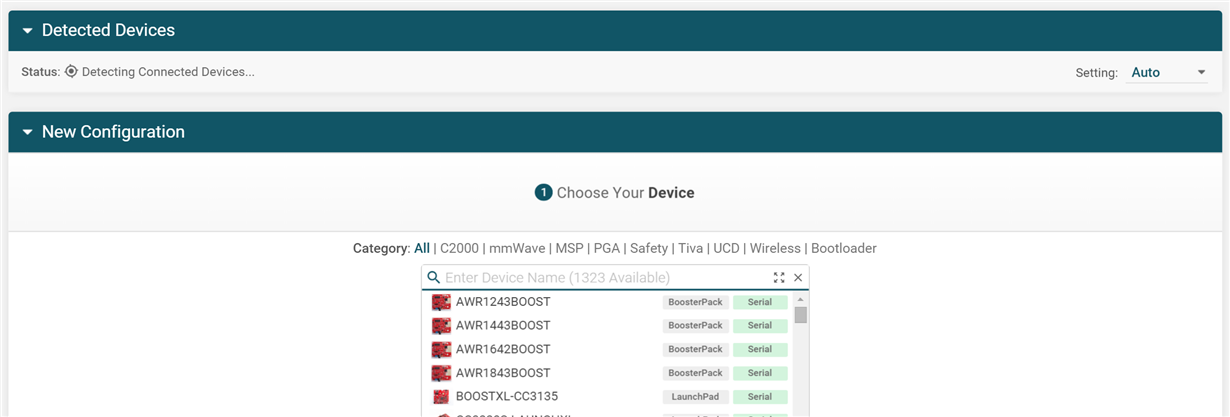Click the AWR1642BOOST board icon

[x=441, y=350]
